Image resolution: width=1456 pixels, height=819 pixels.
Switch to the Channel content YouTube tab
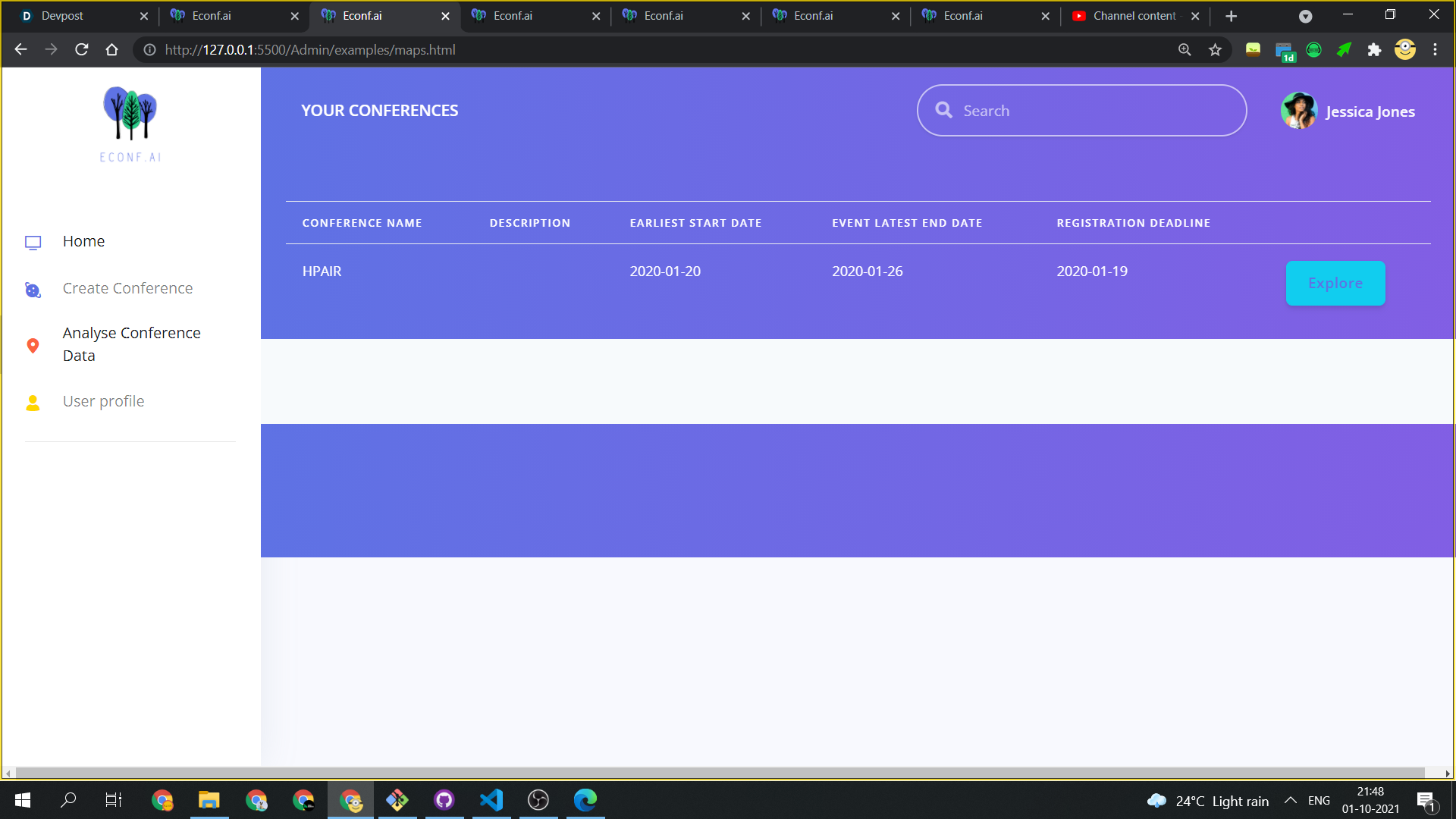click(x=1134, y=16)
